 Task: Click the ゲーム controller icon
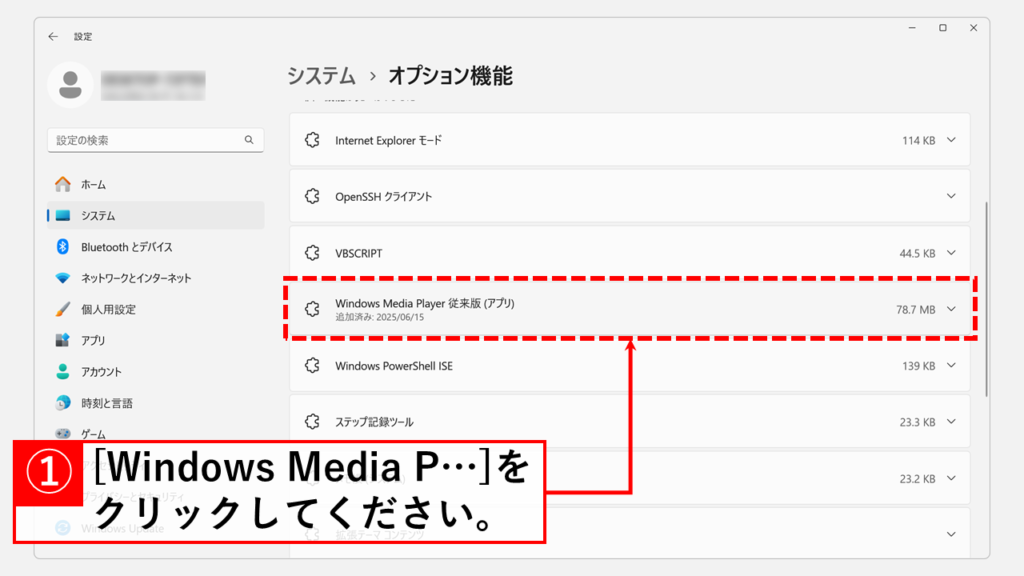pos(63,434)
